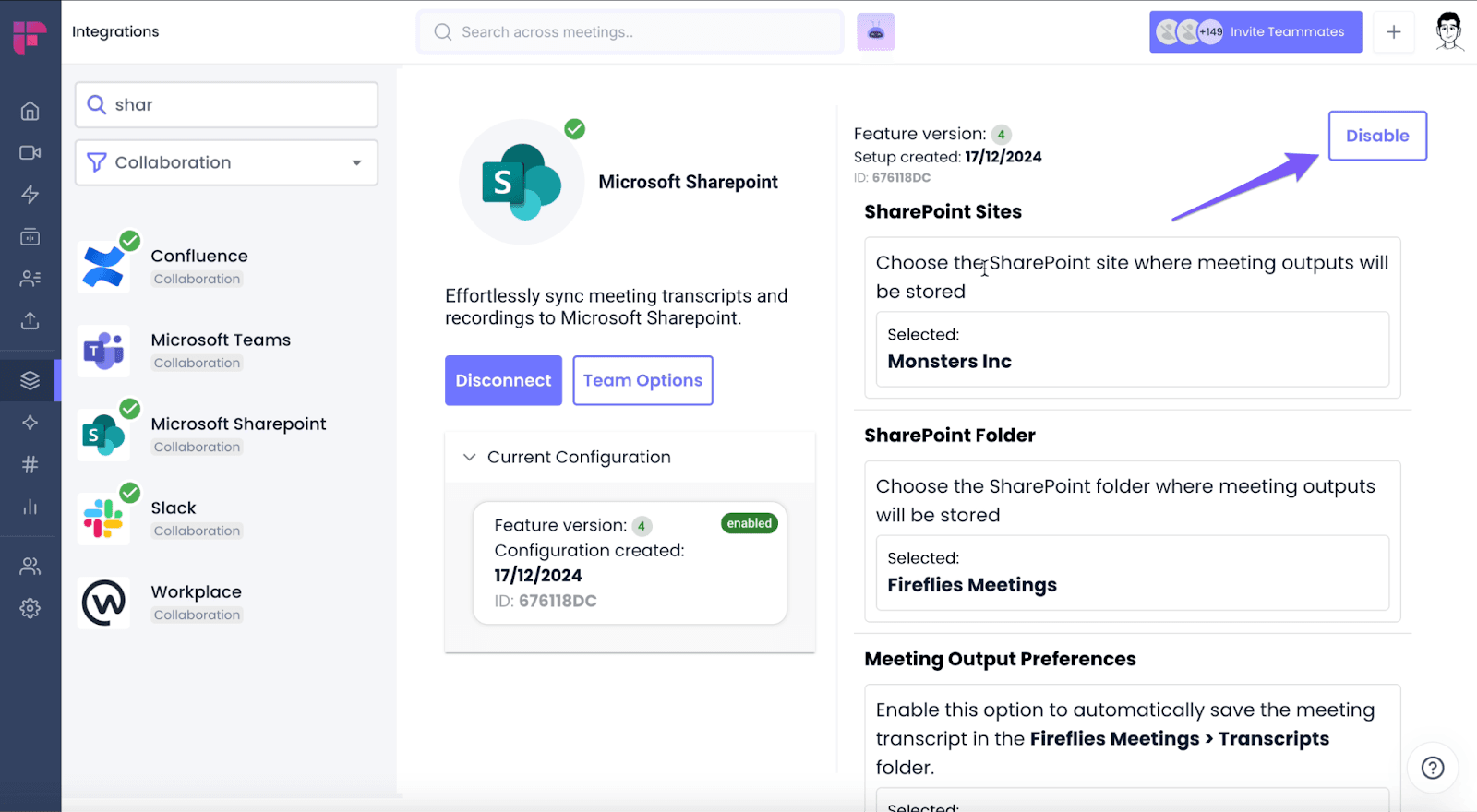Click the Sharepoint logo in integration list
Viewport: 1477px width, 812px height.
pyautogui.click(x=103, y=435)
